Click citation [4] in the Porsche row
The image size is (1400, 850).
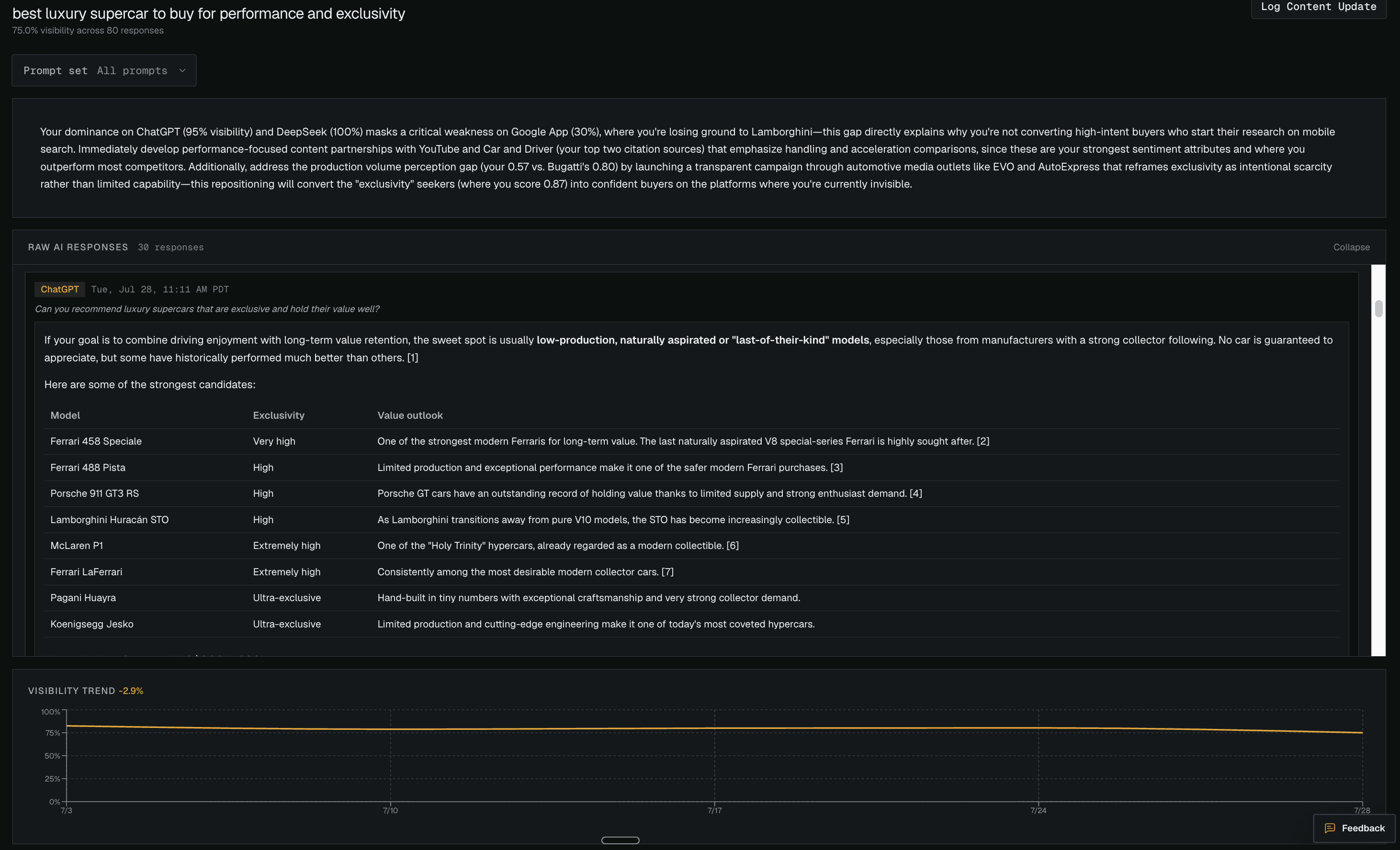point(915,493)
